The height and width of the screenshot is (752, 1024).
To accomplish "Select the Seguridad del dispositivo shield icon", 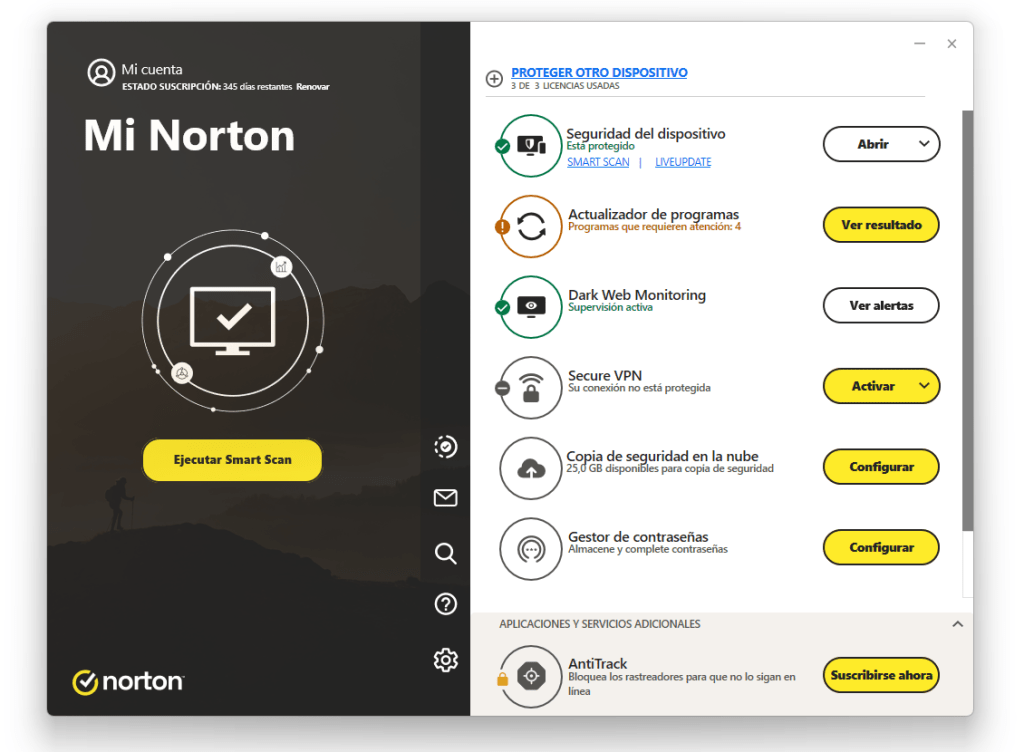I will (x=529, y=146).
